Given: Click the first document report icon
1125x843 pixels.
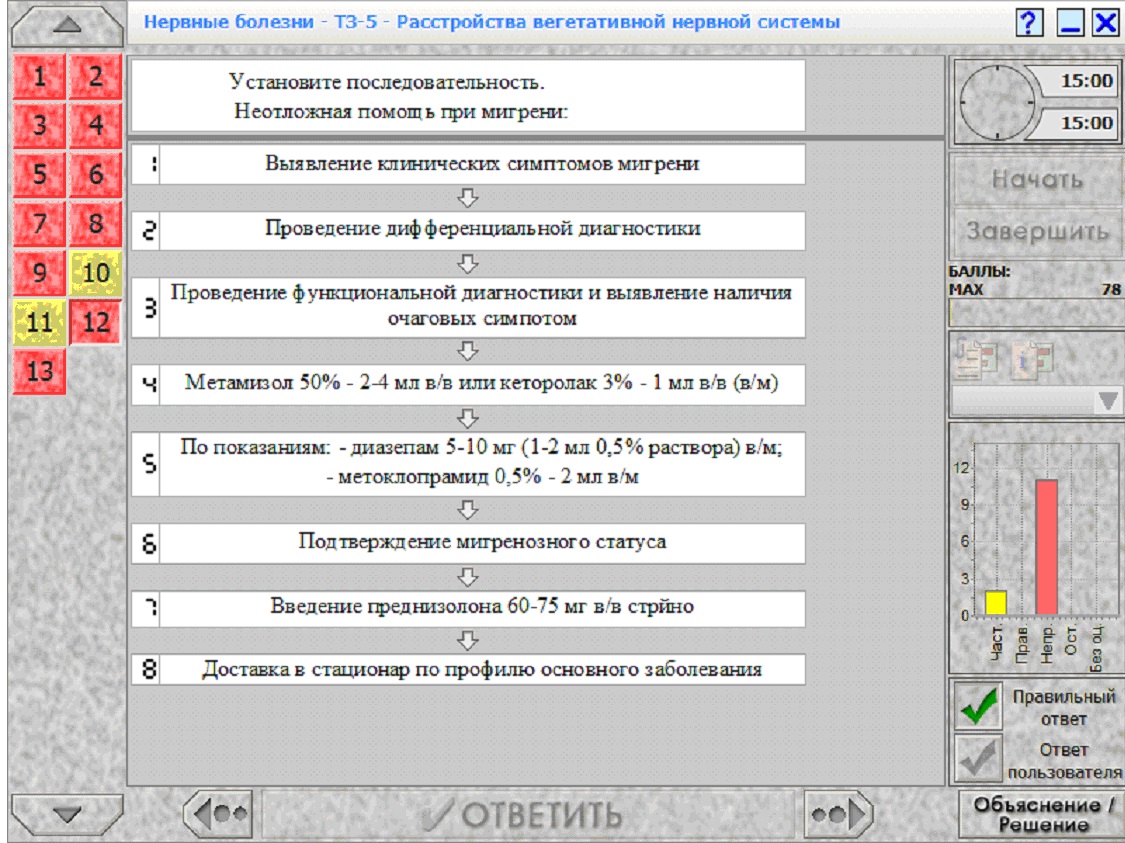Looking at the screenshot, I should tap(976, 358).
